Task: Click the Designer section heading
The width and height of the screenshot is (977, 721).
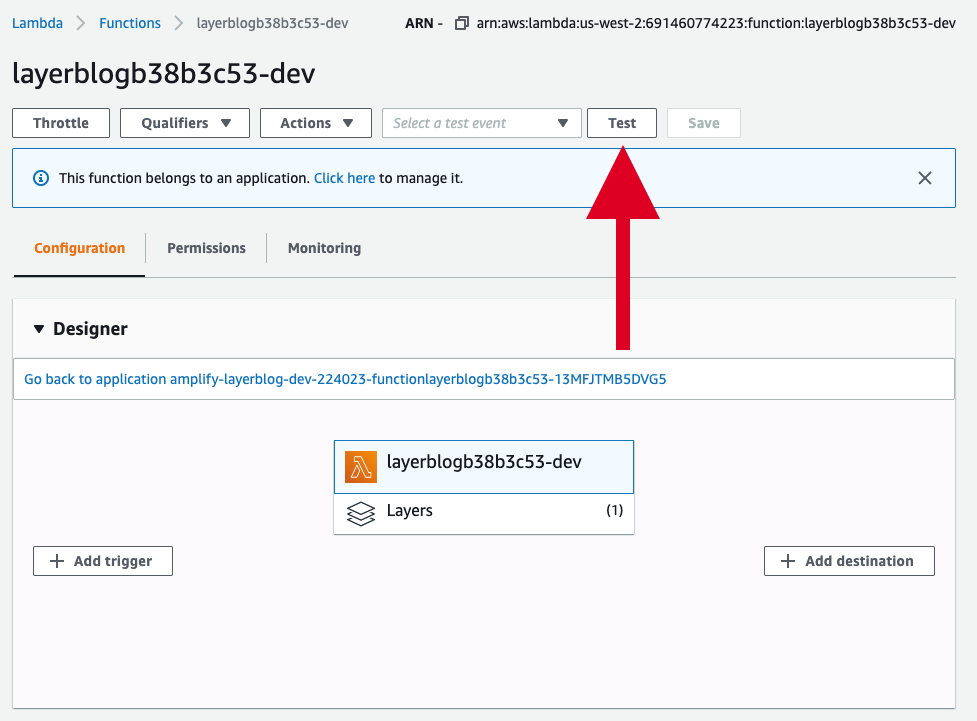Action: pyautogui.click(x=90, y=329)
